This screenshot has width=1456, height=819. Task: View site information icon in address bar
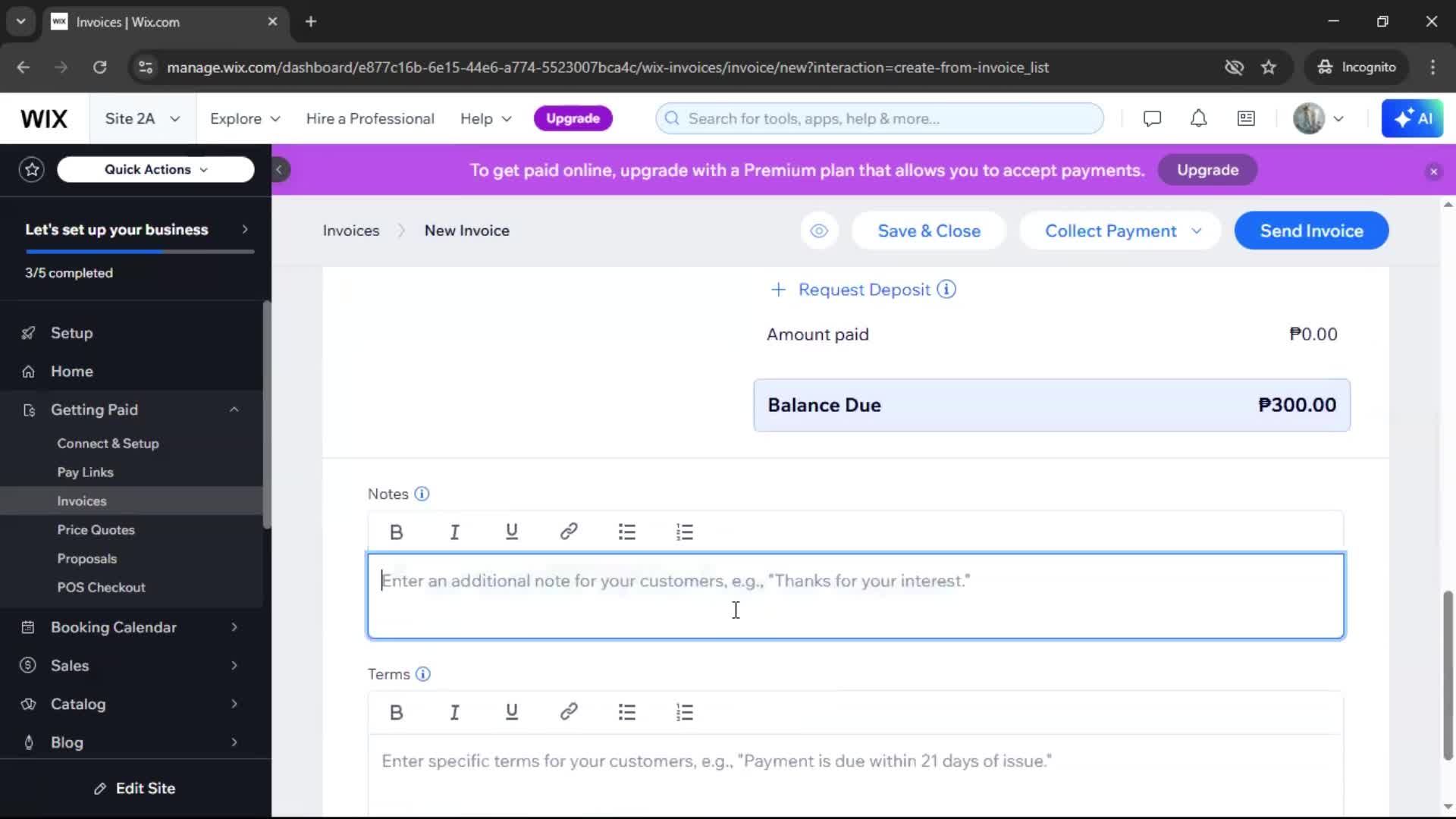click(146, 67)
